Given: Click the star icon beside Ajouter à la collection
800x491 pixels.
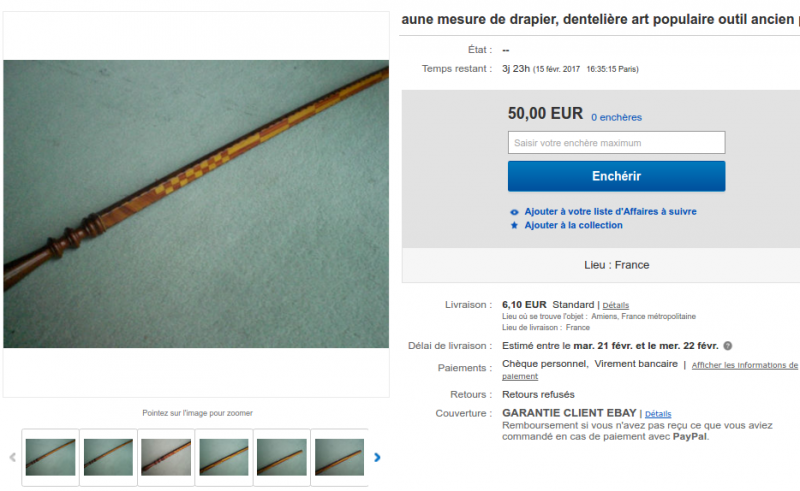Looking at the screenshot, I should pos(514,225).
